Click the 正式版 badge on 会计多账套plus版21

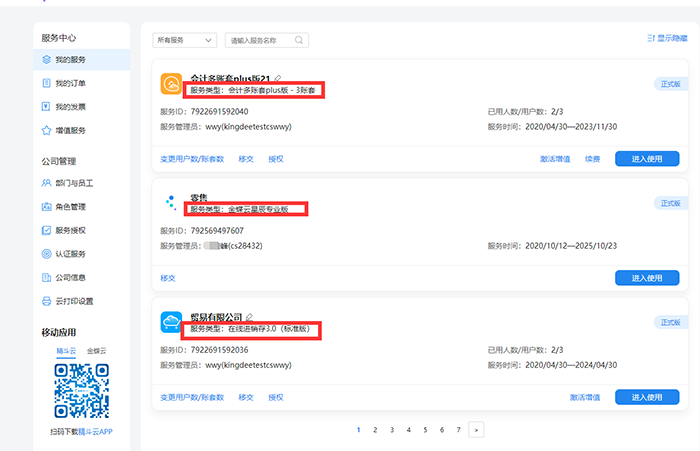(671, 84)
